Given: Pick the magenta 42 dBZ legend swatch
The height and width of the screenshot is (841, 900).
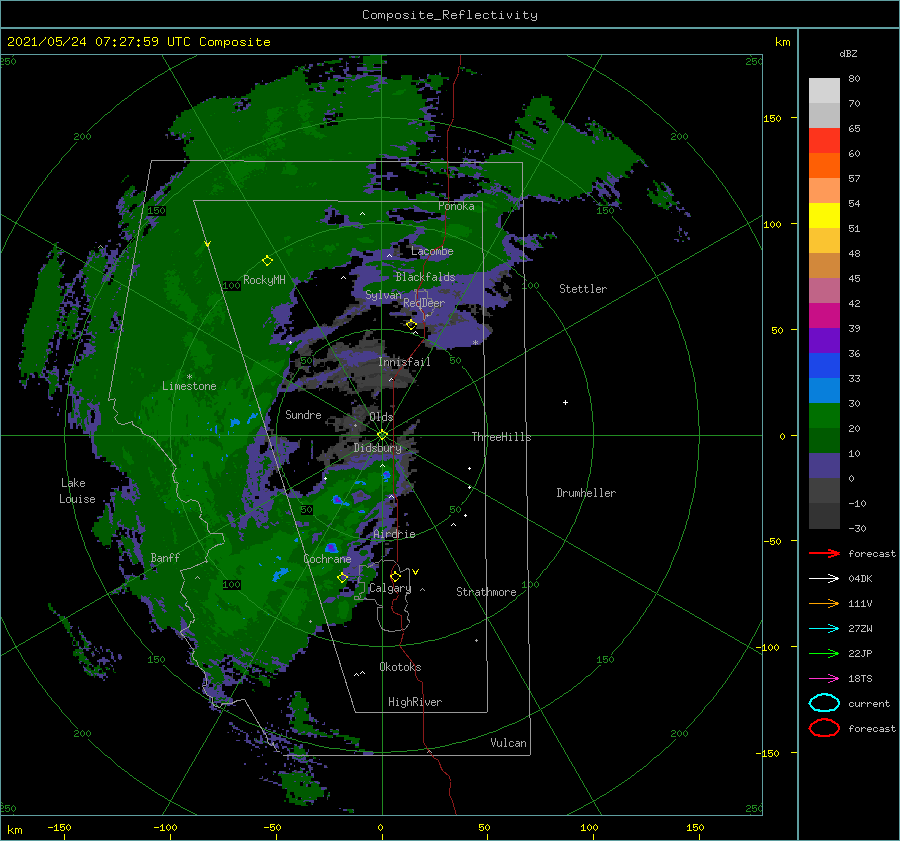Looking at the screenshot, I should point(824,316).
